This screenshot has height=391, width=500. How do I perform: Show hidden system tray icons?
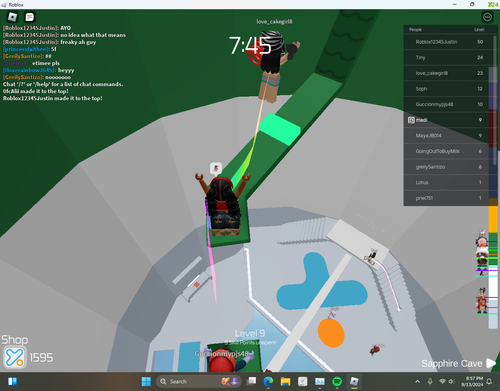(x=417, y=381)
